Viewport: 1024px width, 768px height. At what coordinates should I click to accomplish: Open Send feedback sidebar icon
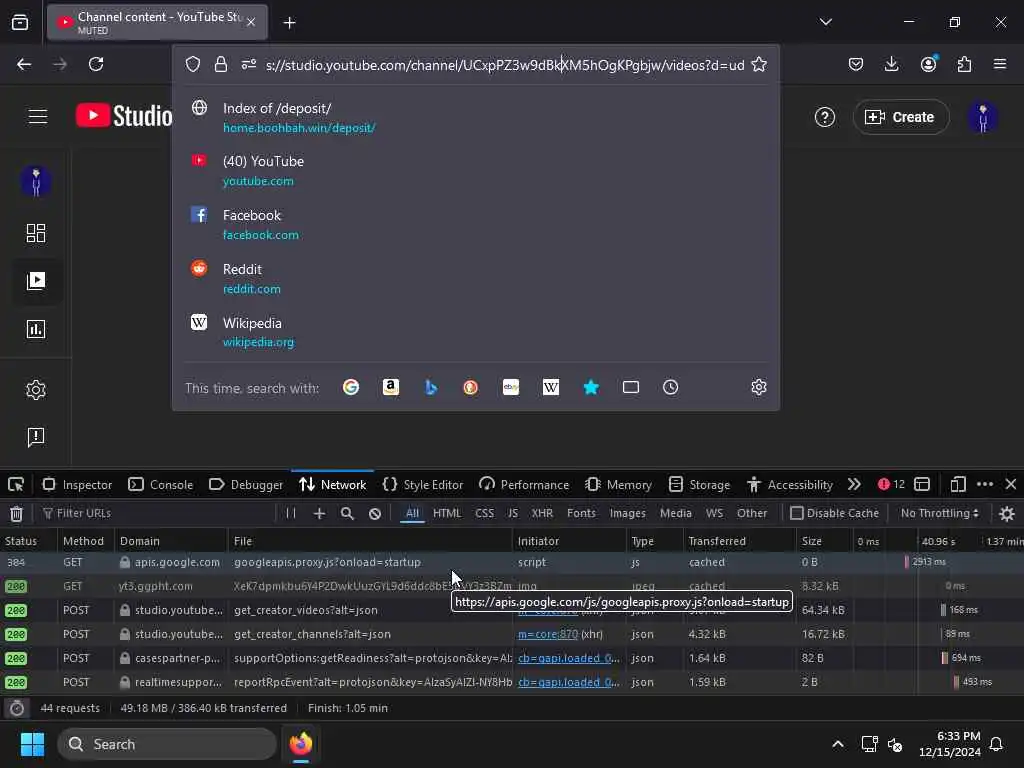pyautogui.click(x=36, y=437)
